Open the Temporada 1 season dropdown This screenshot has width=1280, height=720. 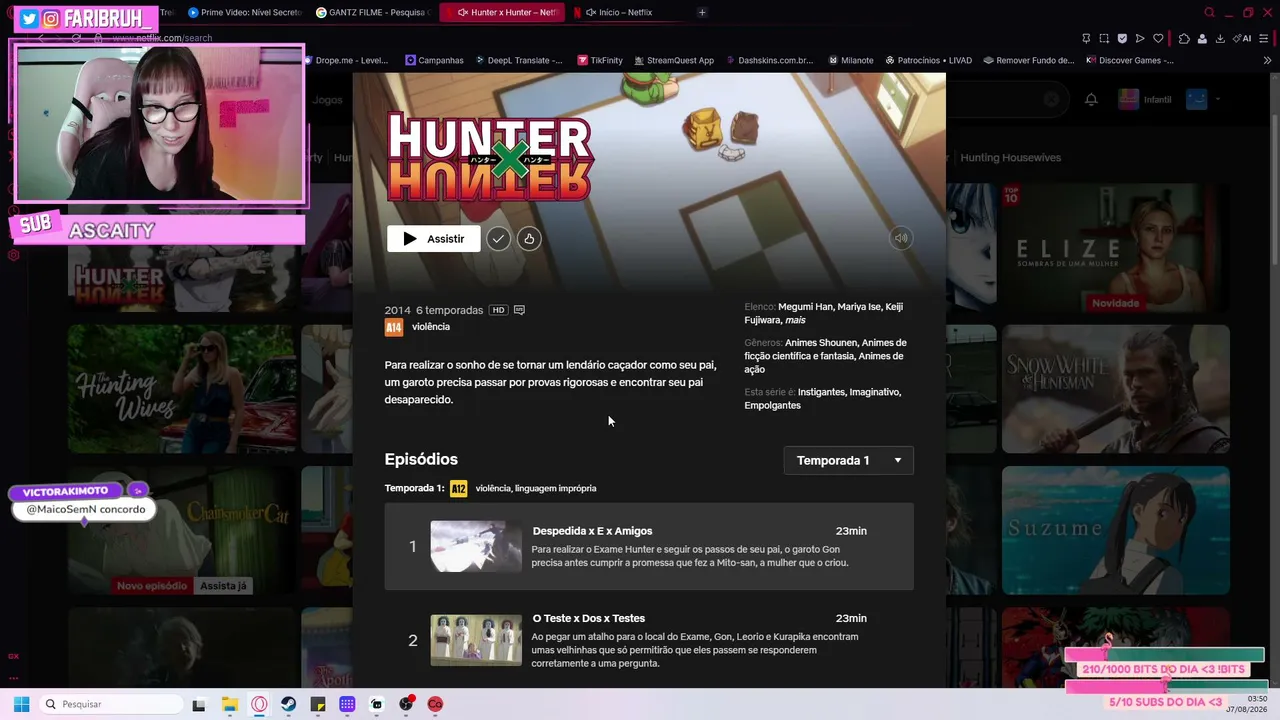[849, 460]
